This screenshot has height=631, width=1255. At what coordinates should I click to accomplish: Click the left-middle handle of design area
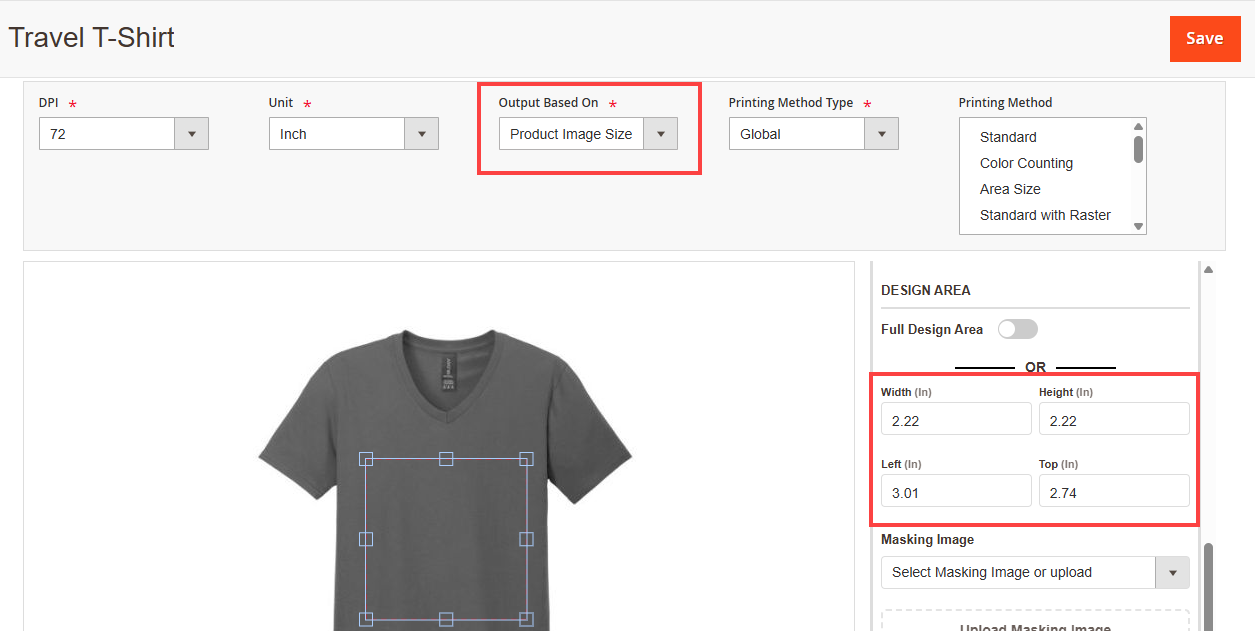(x=366, y=539)
